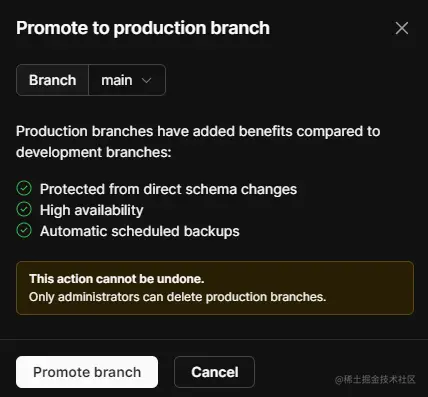The width and height of the screenshot is (428, 397).
Task: Click the watermark text at bottom right
Action: [375, 379]
